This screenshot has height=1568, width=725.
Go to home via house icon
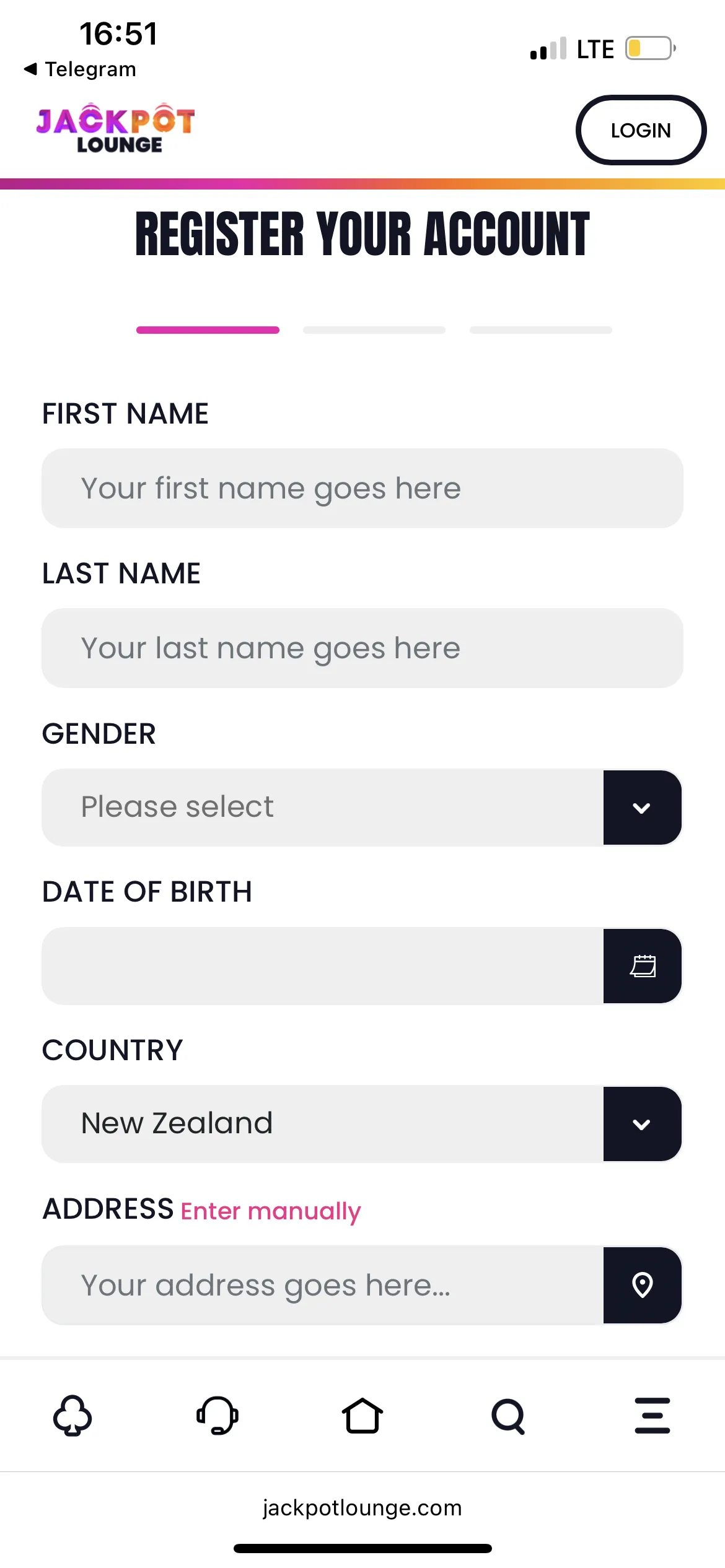pyautogui.click(x=362, y=1416)
